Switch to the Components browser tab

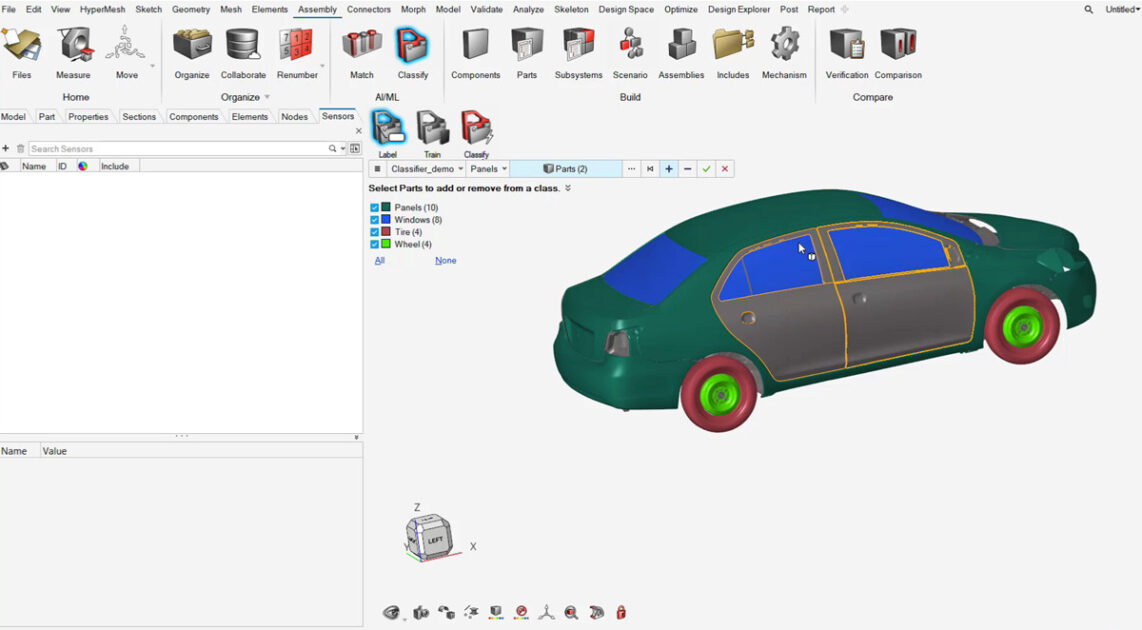tap(193, 117)
